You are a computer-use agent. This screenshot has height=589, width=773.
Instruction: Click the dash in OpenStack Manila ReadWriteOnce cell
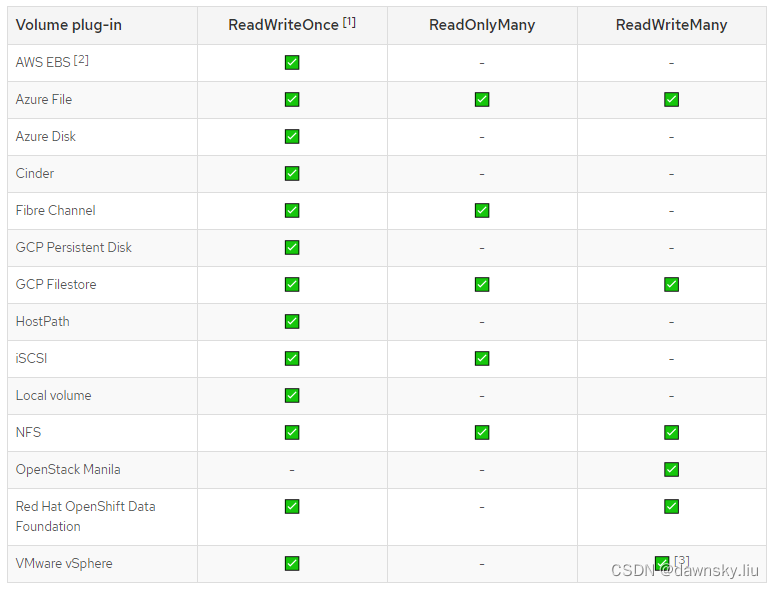(292, 470)
